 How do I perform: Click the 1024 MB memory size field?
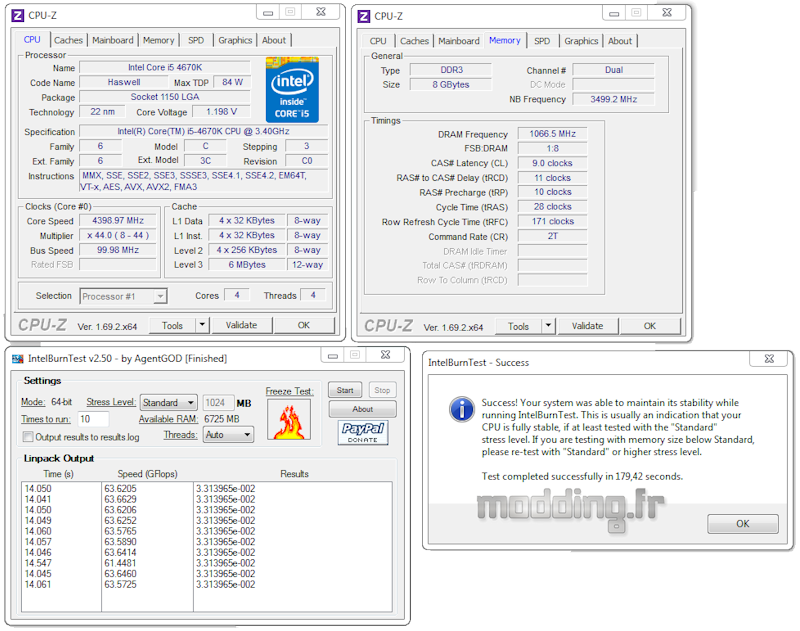pyautogui.click(x=218, y=402)
